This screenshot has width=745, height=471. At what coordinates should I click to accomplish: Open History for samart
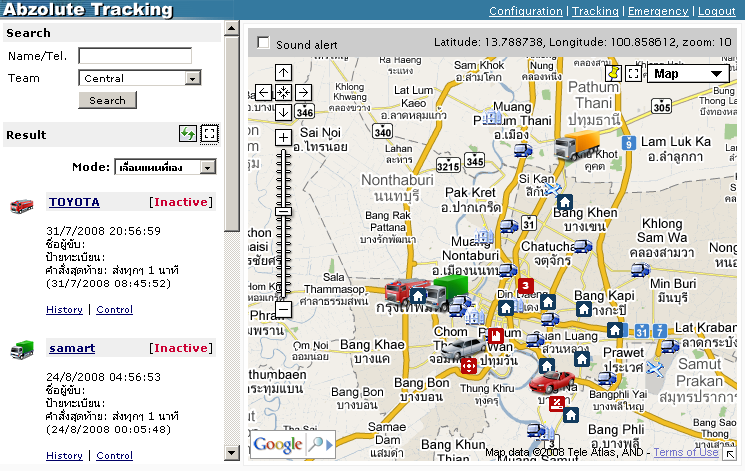(64, 455)
